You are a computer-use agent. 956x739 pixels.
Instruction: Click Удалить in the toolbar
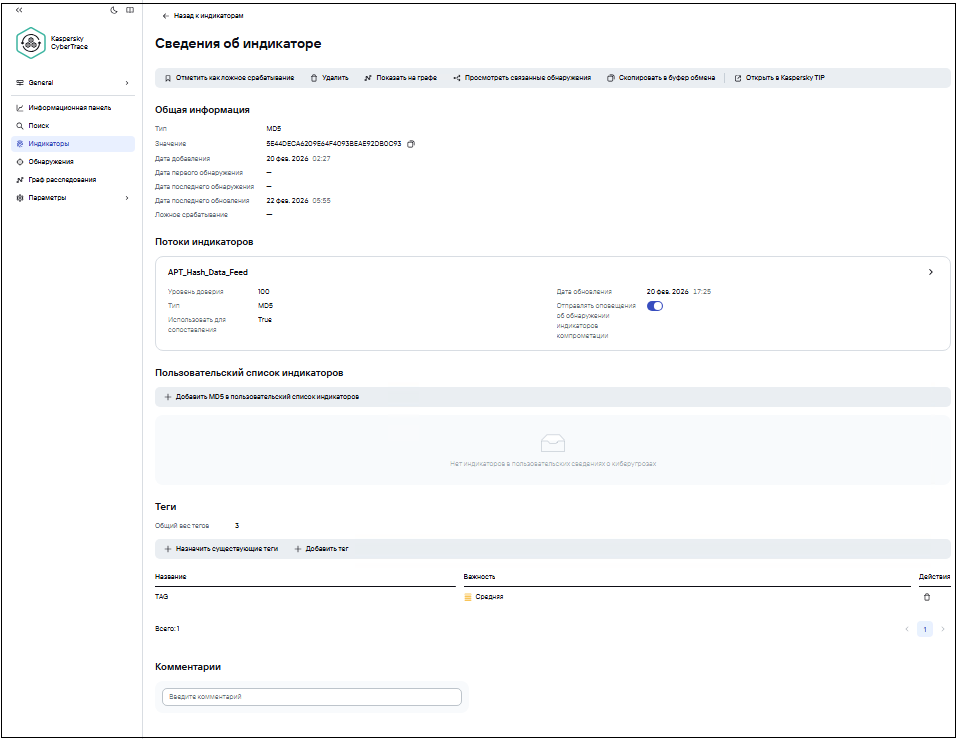(329, 78)
